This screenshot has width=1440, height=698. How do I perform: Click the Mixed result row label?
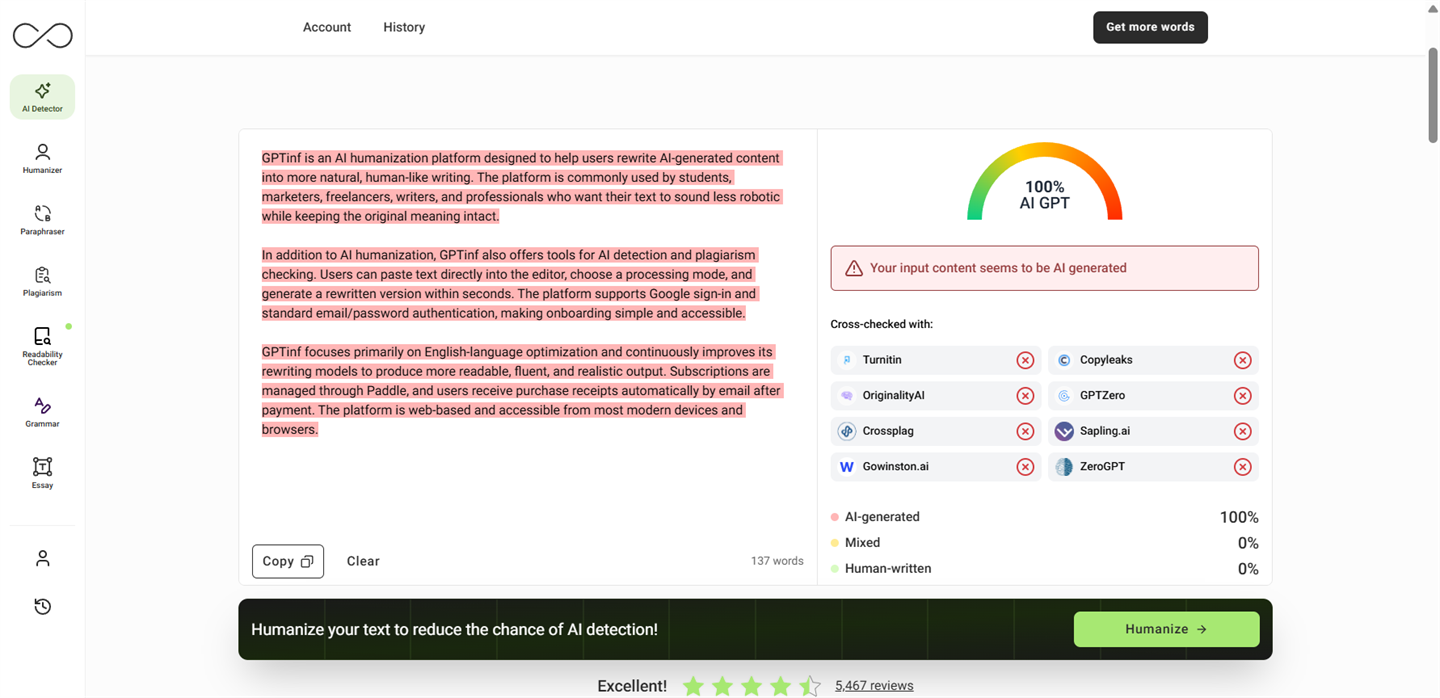point(862,543)
